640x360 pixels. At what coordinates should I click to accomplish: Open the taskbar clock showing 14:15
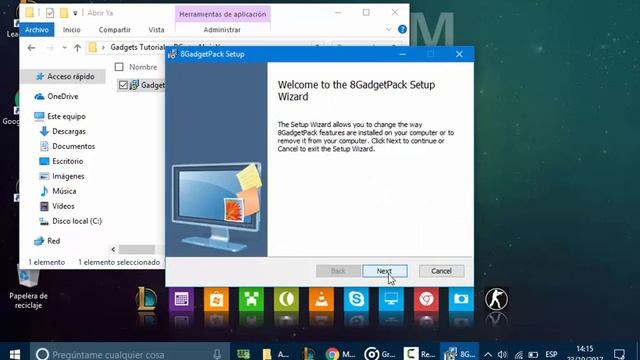[585, 353]
